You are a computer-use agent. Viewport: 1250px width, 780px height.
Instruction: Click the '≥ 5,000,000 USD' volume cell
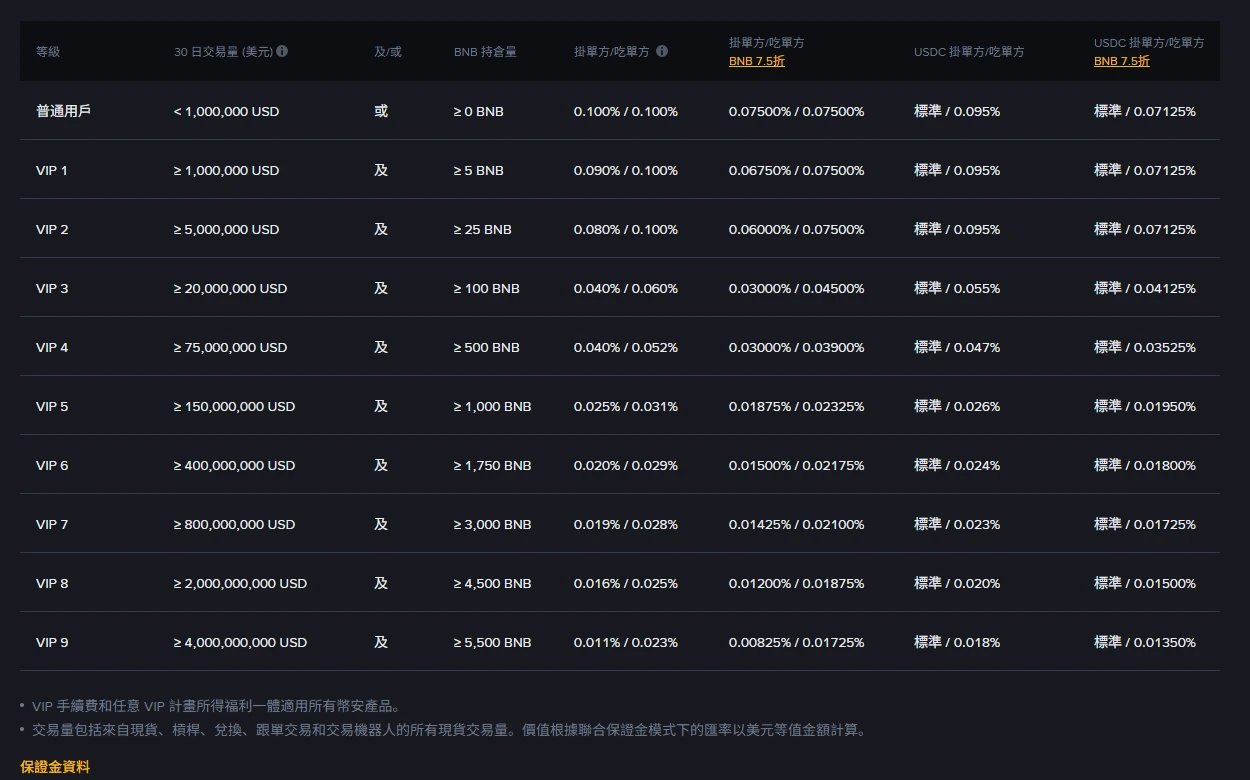click(226, 229)
